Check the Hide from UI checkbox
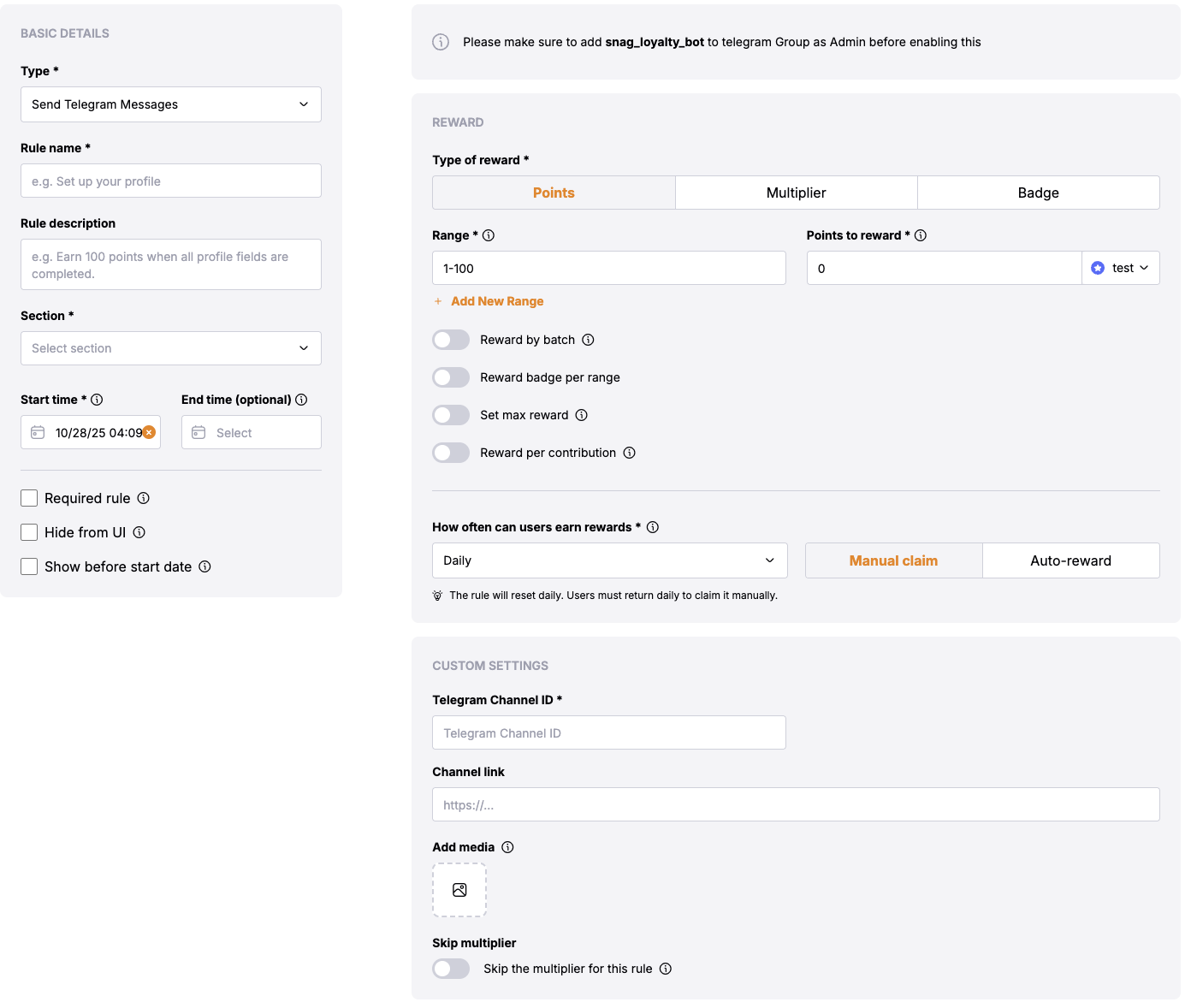The image size is (1191, 1008). [x=29, y=532]
